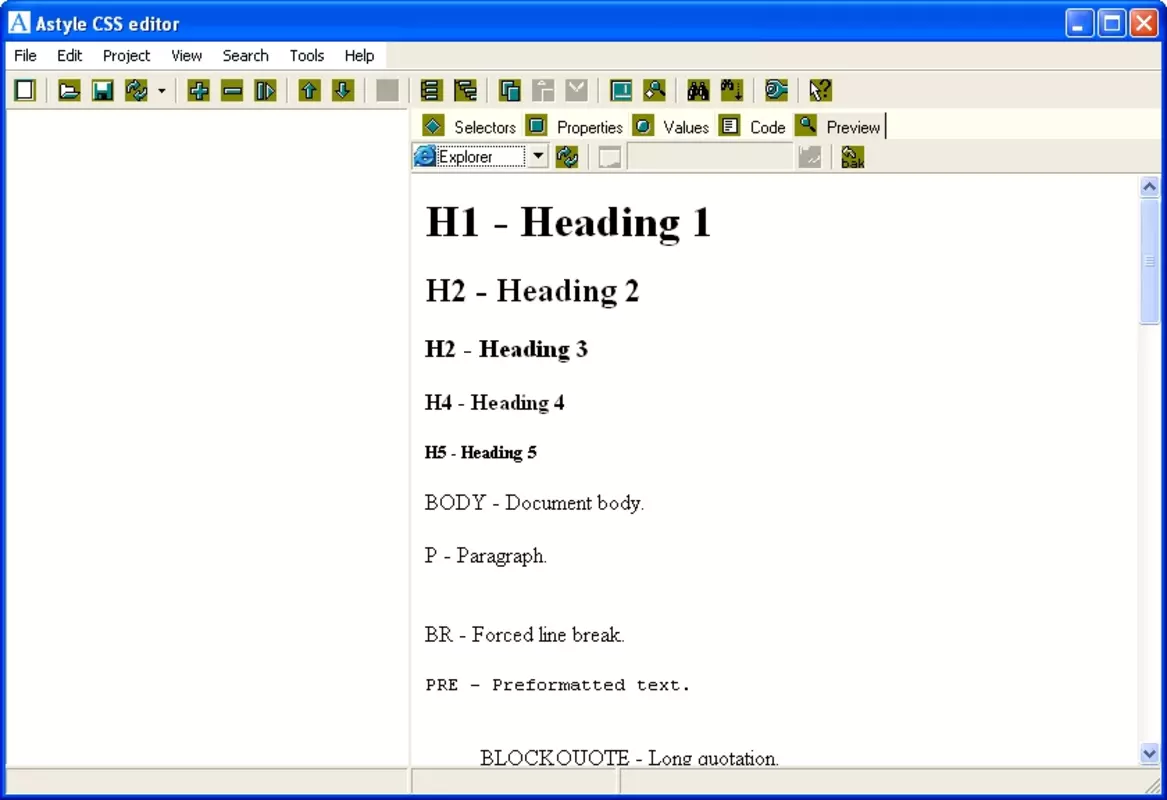The width and height of the screenshot is (1167, 800).
Task: Click the wrench Tools icon
Action: pos(776,91)
